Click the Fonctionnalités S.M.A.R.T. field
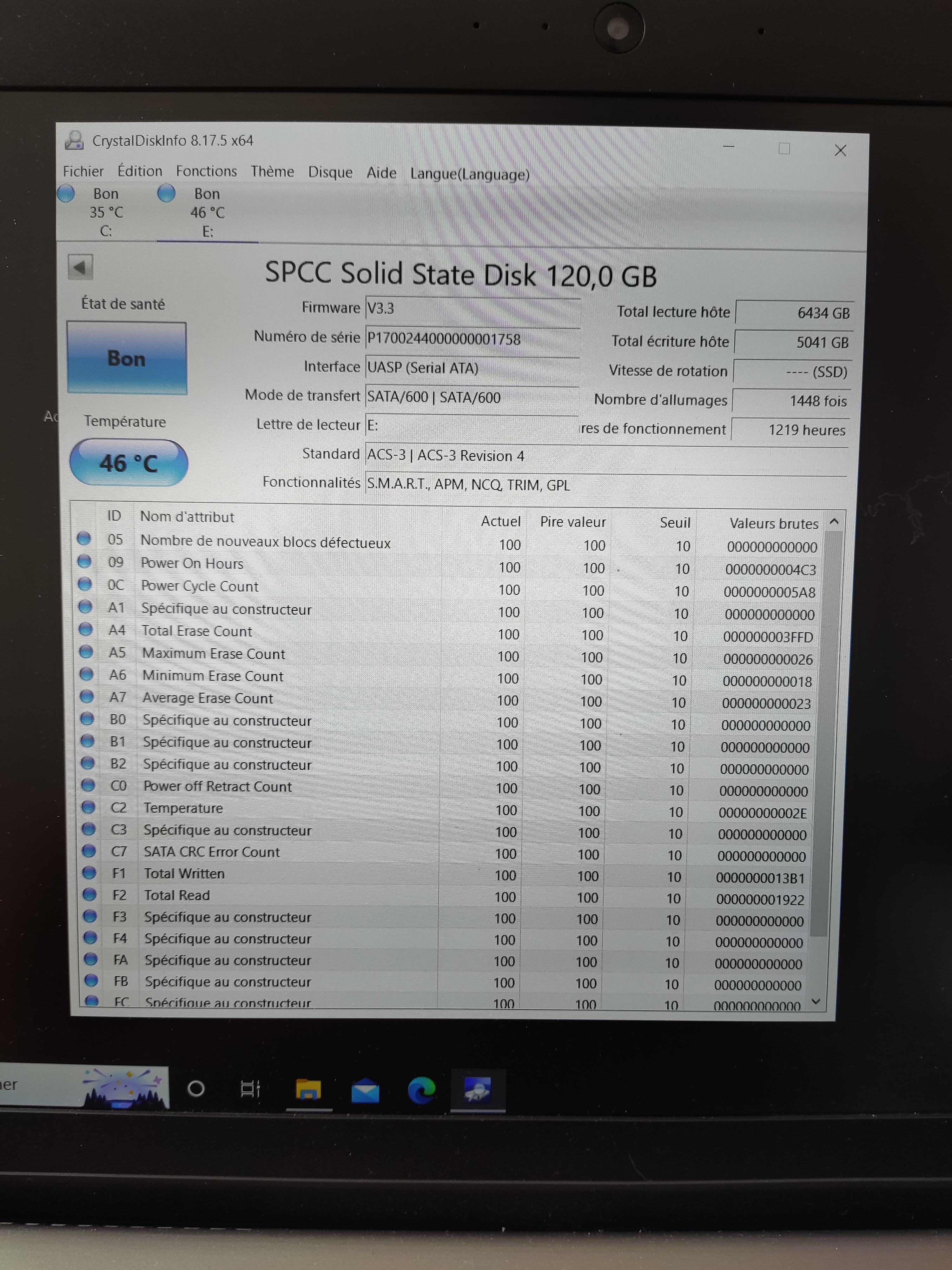This screenshot has height=1270, width=952. click(x=606, y=485)
